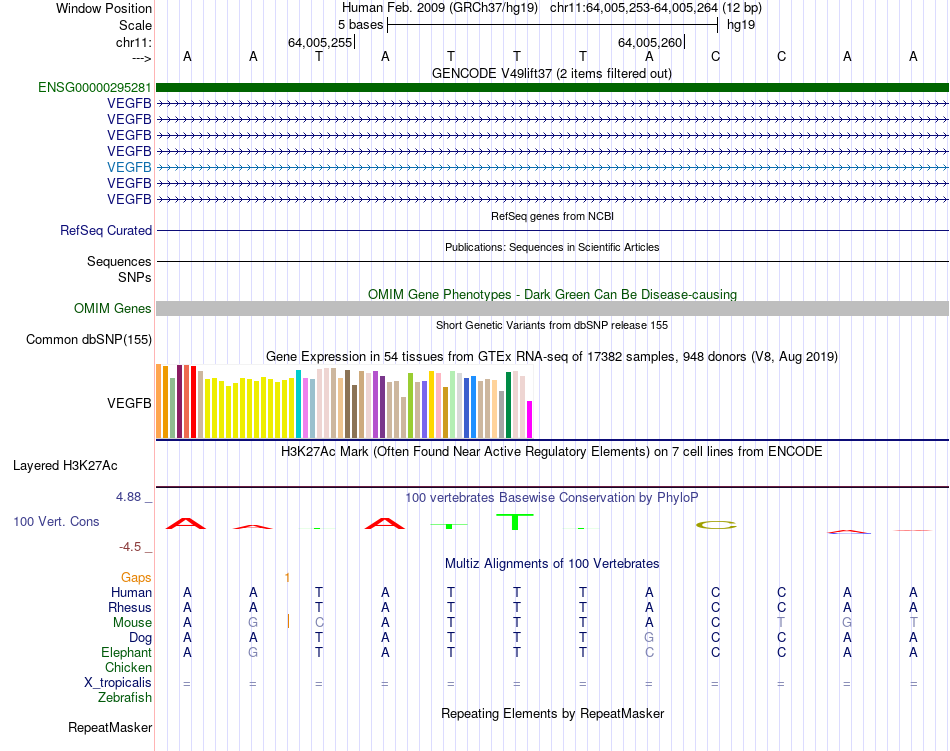Click the gray OMIM Genes bar
This screenshot has width=950, height=751.
[552, 308]
